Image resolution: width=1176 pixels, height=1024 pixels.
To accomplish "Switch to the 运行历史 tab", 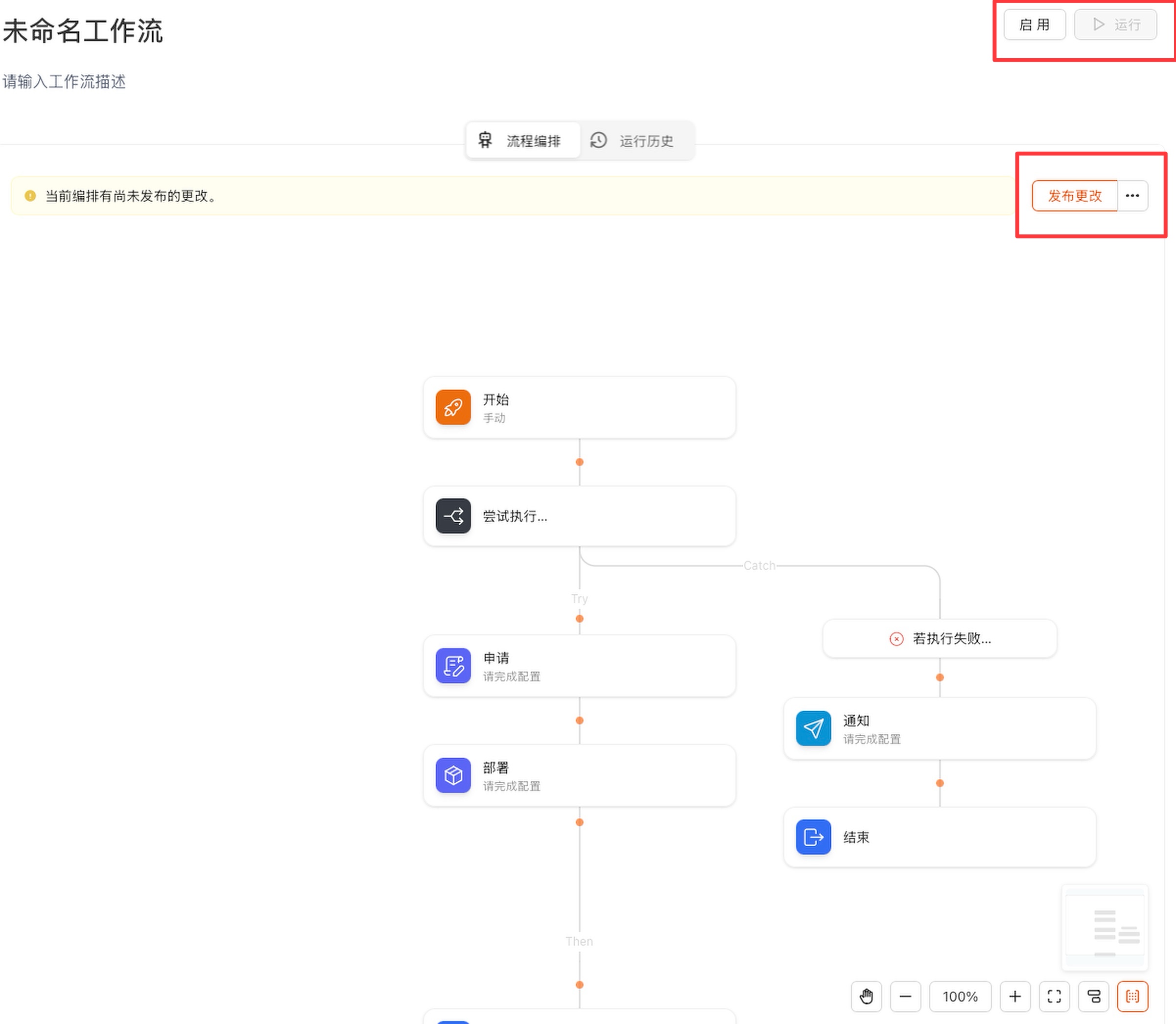I will click(x=636, y=140).
